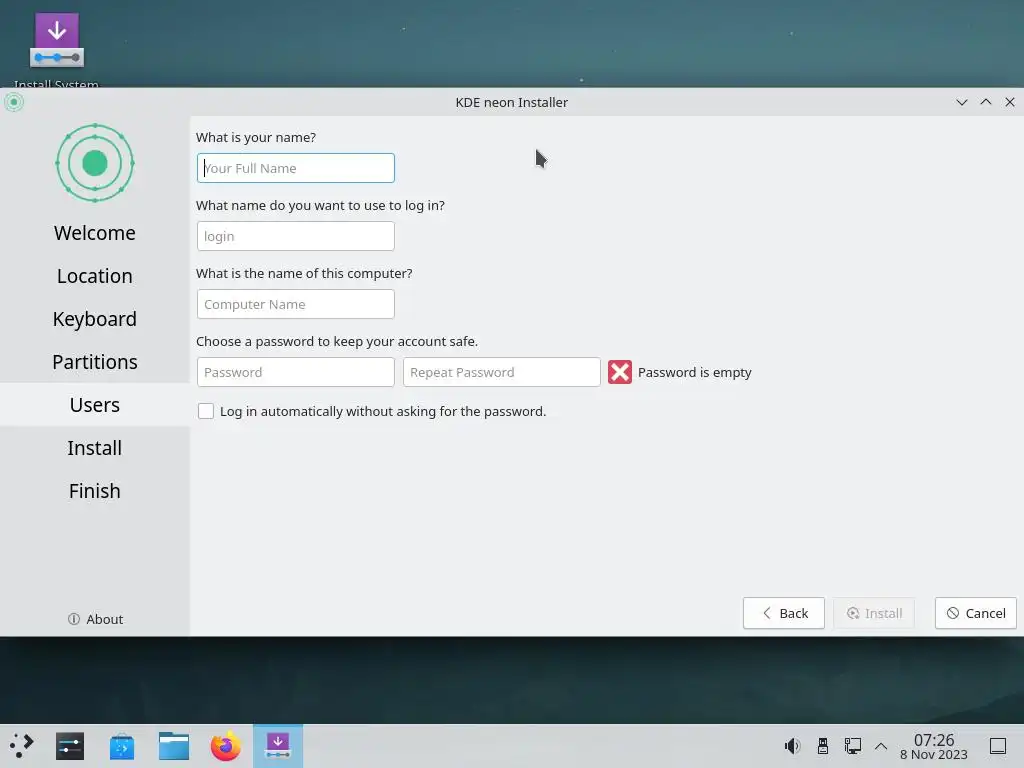
Task: Go to the Partitions step
Action: pyautogui.click(x=95, y=362)
